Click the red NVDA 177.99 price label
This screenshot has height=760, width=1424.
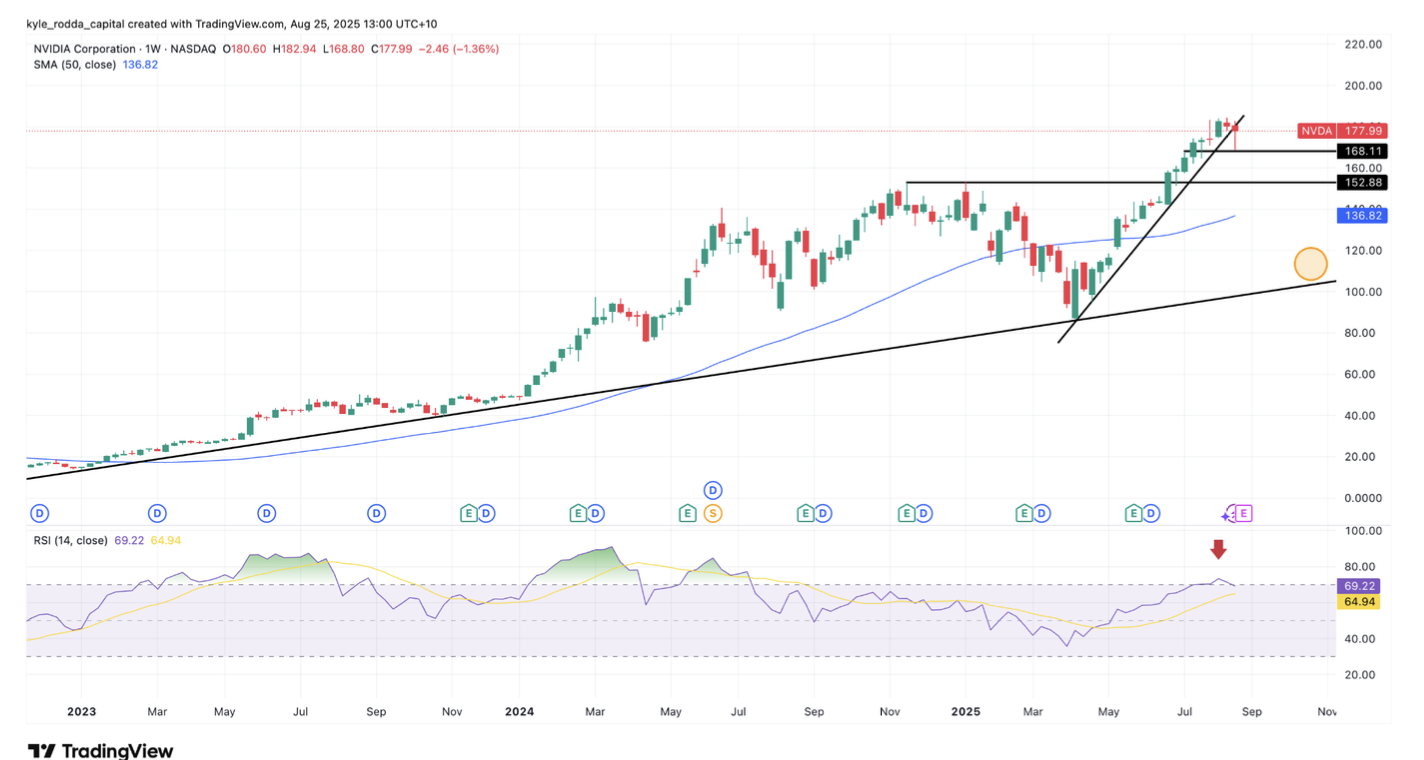coord(1342,130)
